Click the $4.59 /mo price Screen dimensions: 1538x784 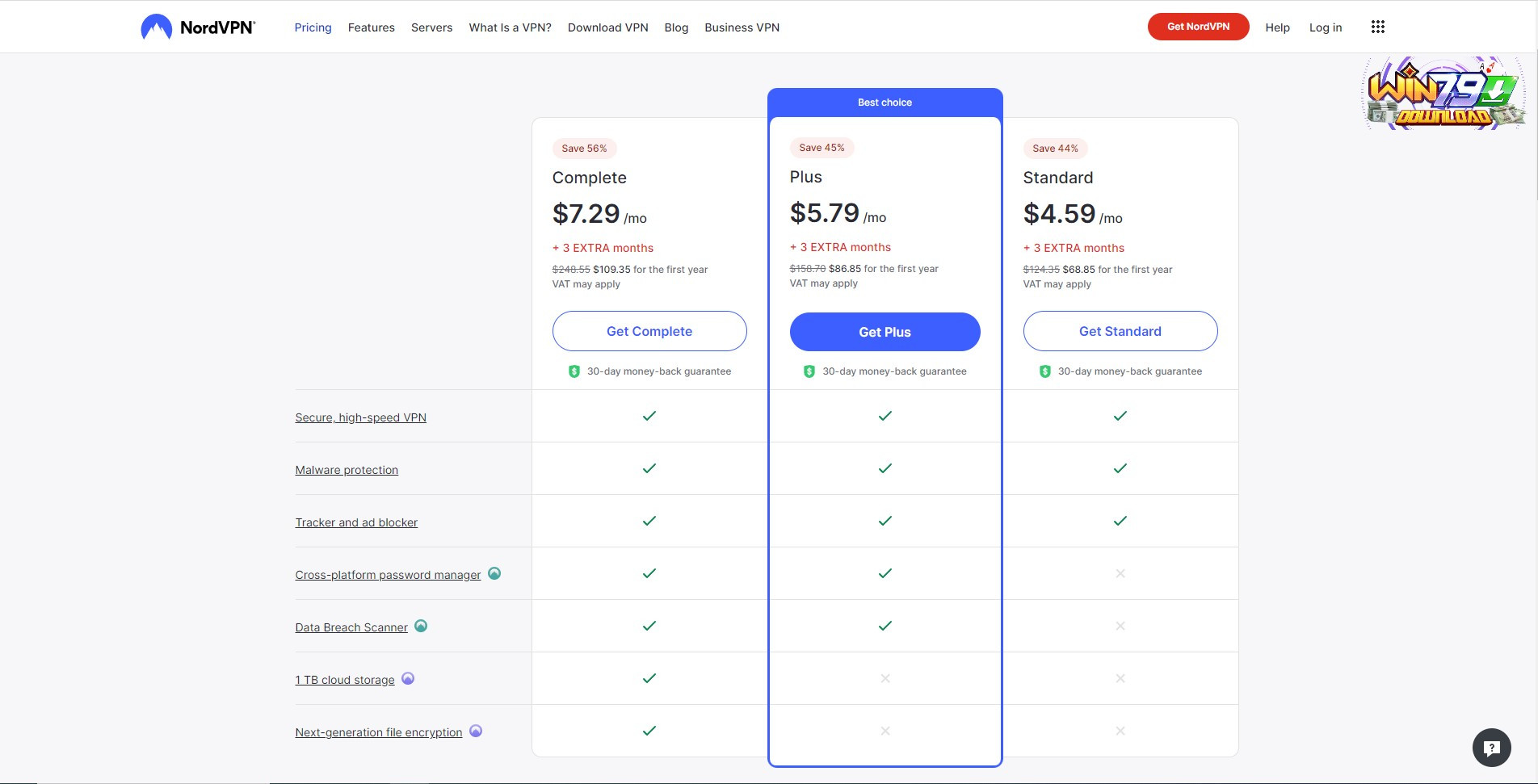click(1073, 214)
